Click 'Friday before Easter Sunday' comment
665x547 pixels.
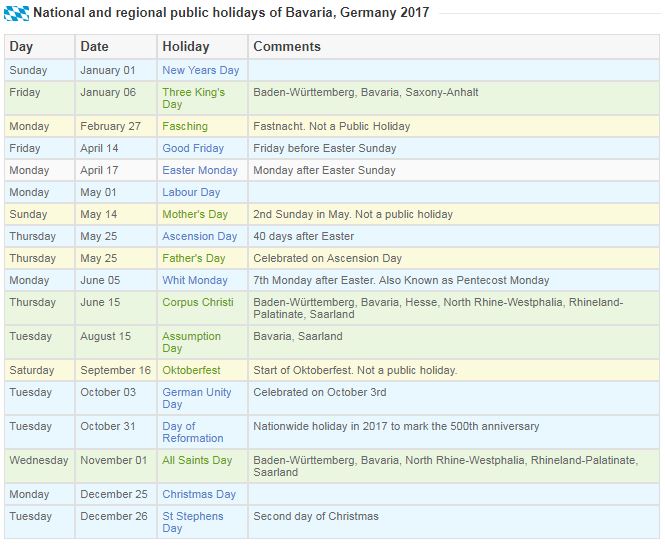325,148
